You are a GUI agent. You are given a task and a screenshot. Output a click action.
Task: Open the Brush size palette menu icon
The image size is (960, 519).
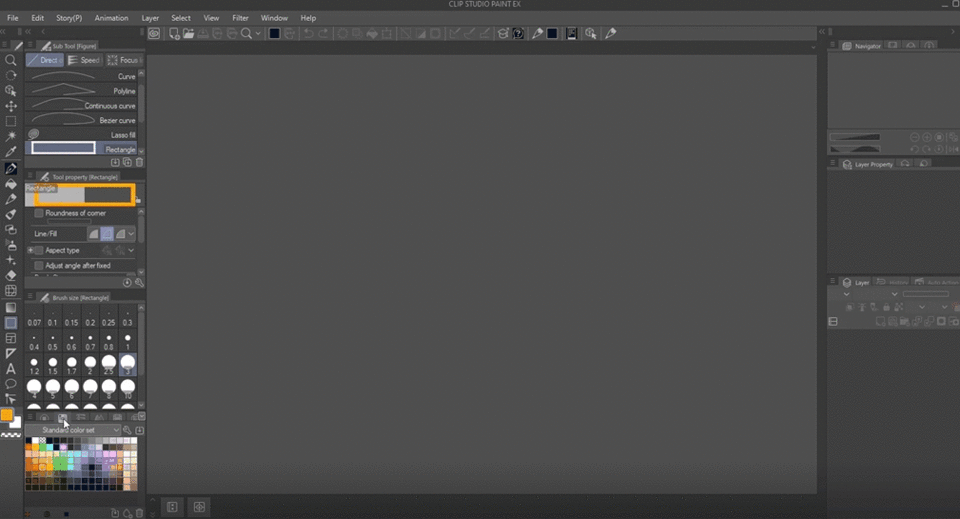(x=29, y=297)
